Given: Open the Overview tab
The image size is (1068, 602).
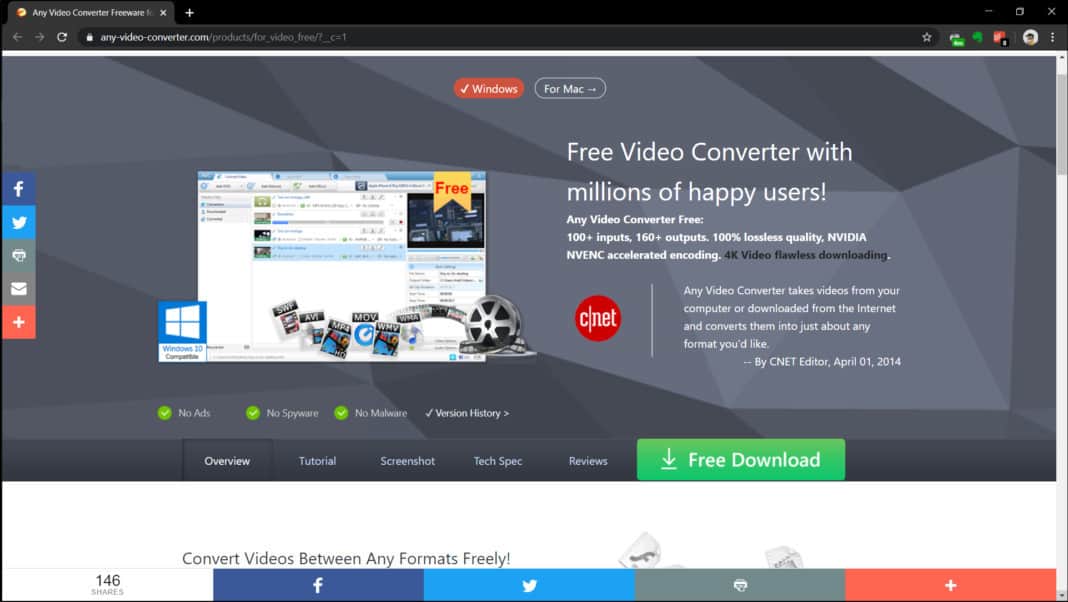Looking at the screenshot, I should [227, 461].
